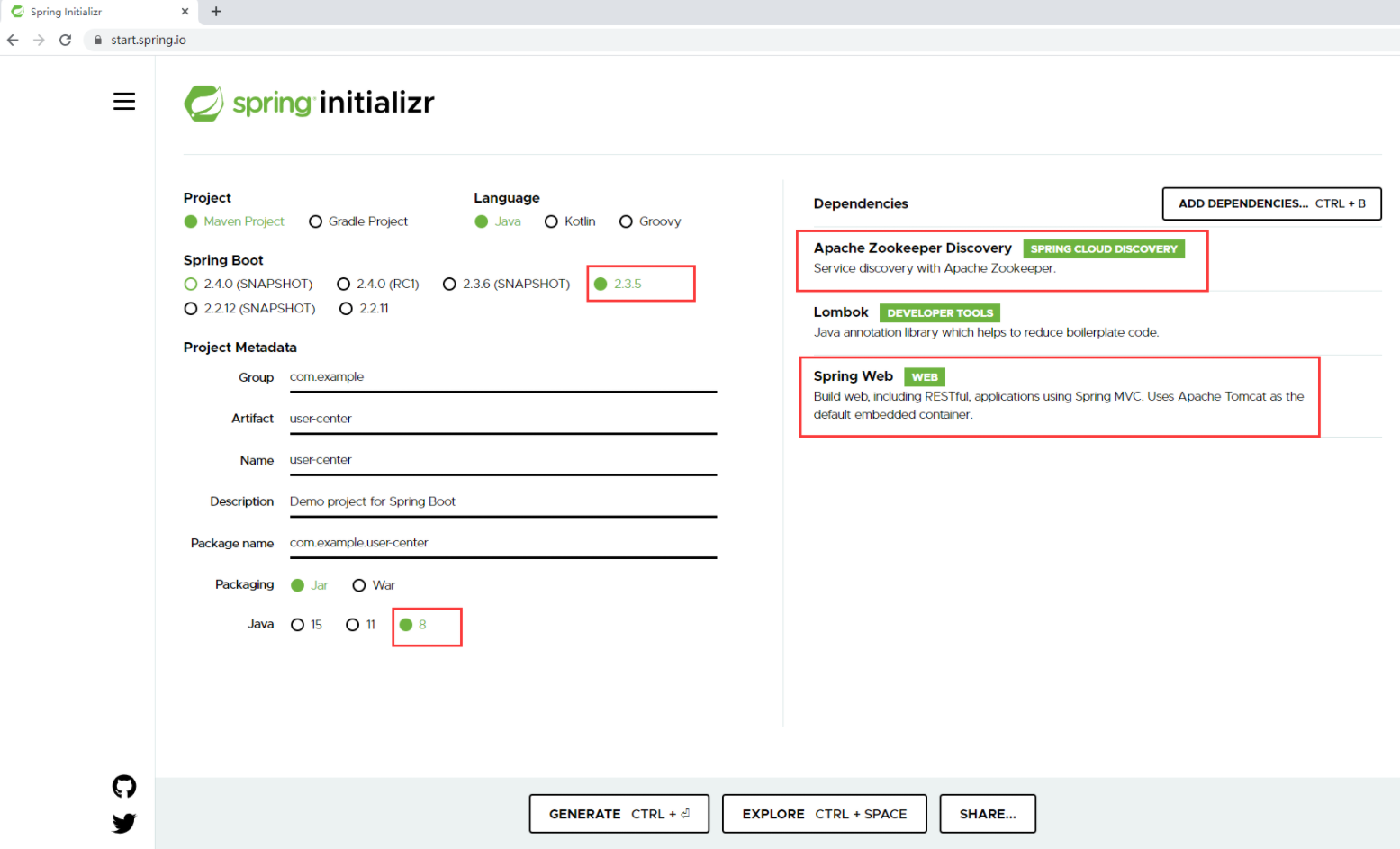Go back in browser history

point(13,40)
